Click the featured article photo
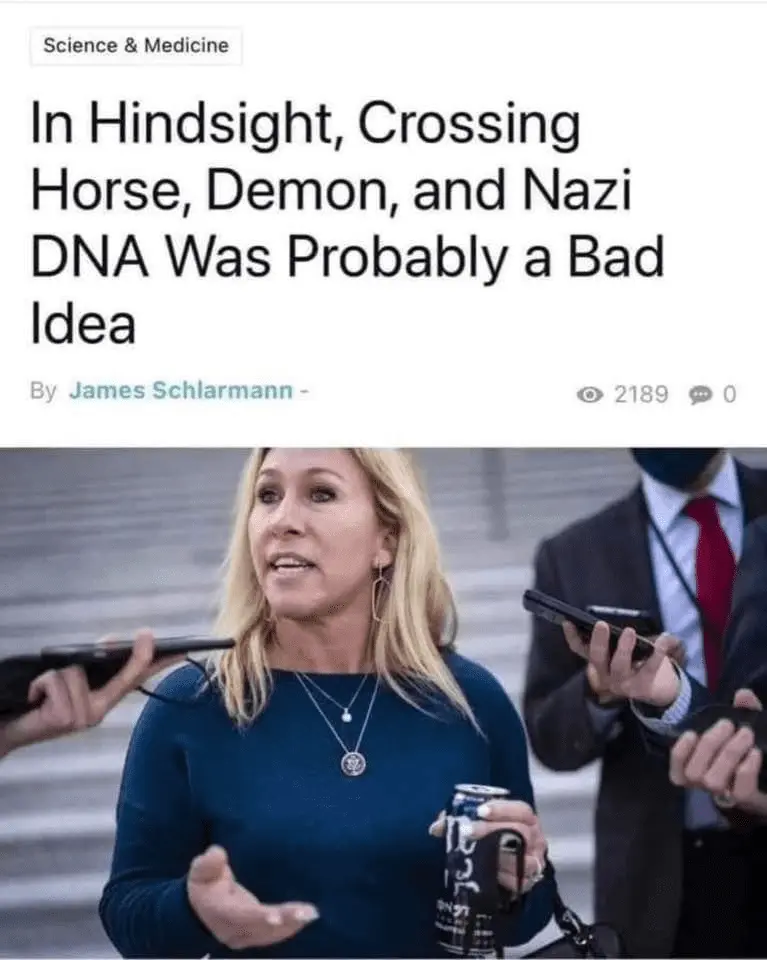767x960 pixels. pyautogui.click(x=383, y=703)
